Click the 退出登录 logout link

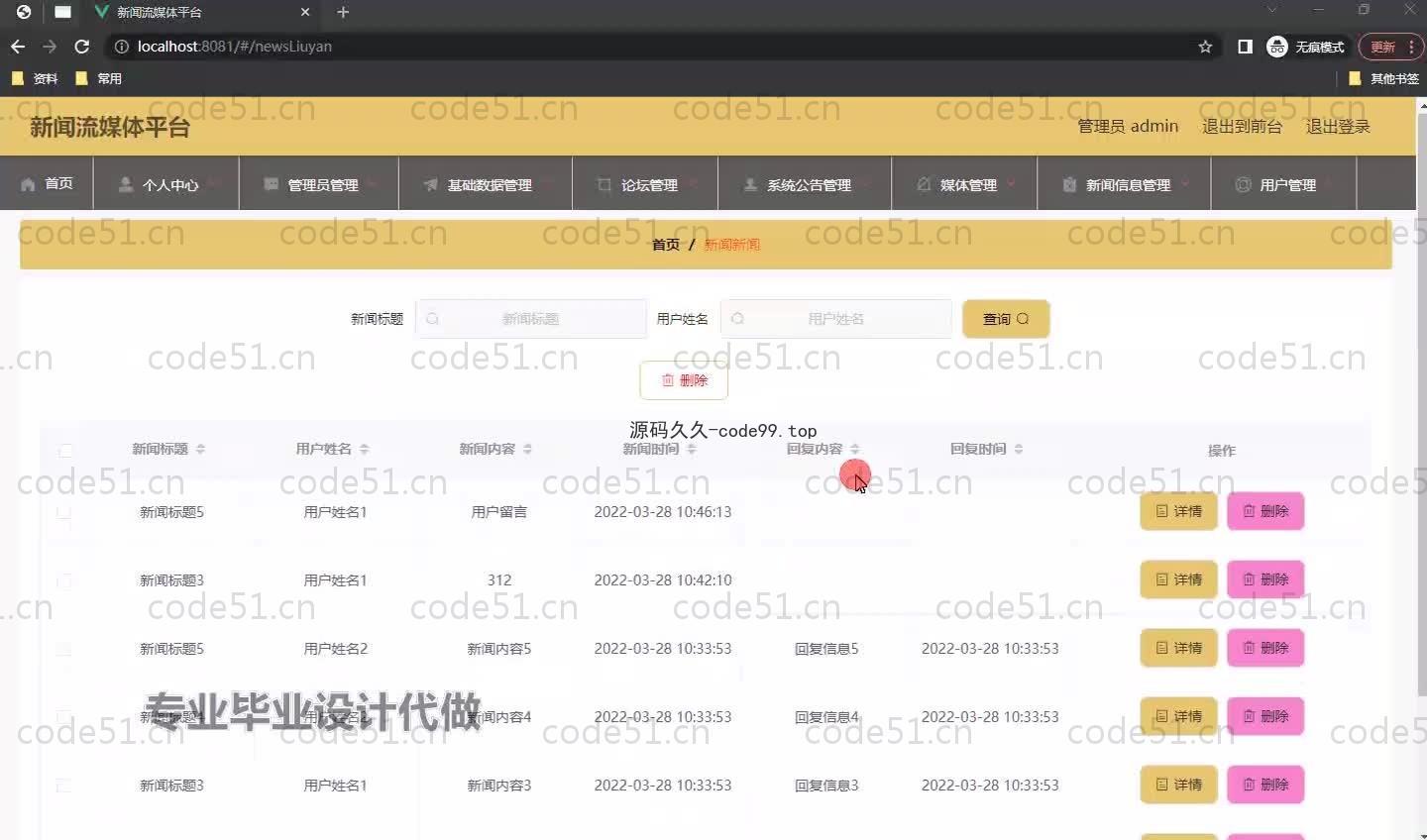click(1338, 126)
